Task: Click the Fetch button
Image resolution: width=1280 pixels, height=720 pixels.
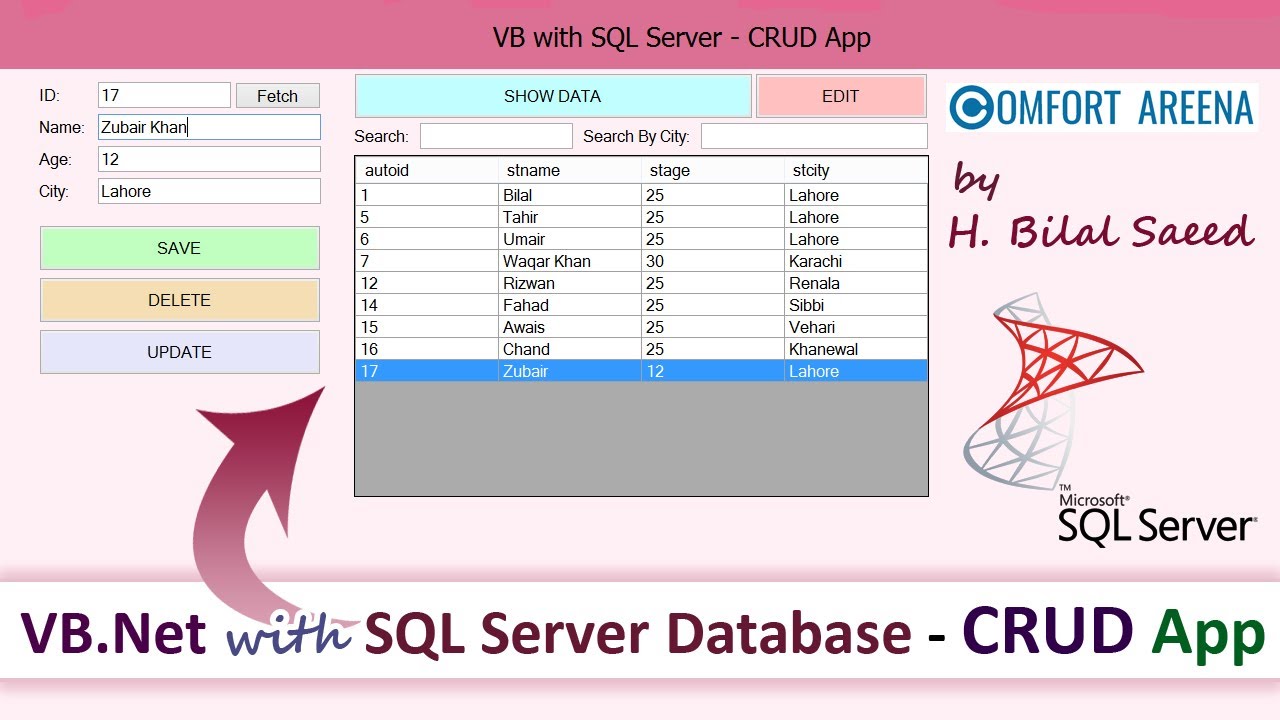Action: pos(278,96)
